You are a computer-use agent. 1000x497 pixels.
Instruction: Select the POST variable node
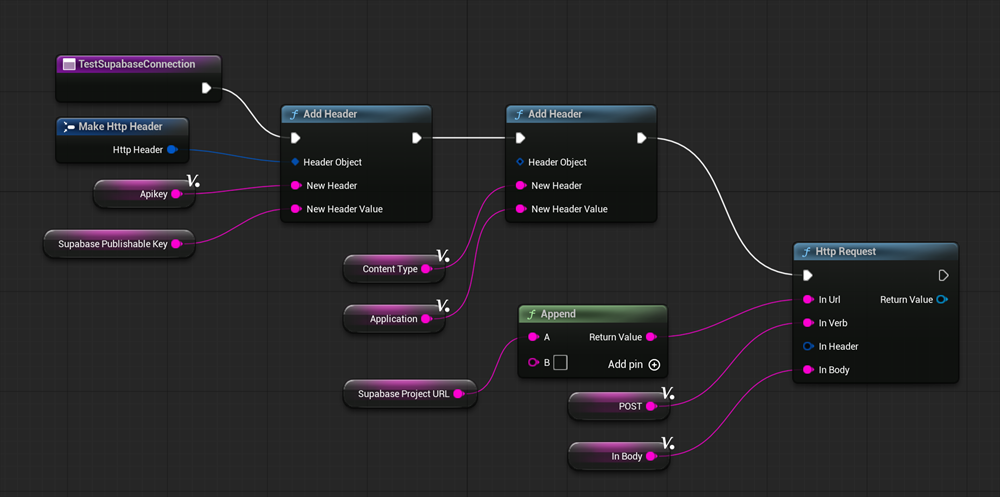[x=619, y=406]
